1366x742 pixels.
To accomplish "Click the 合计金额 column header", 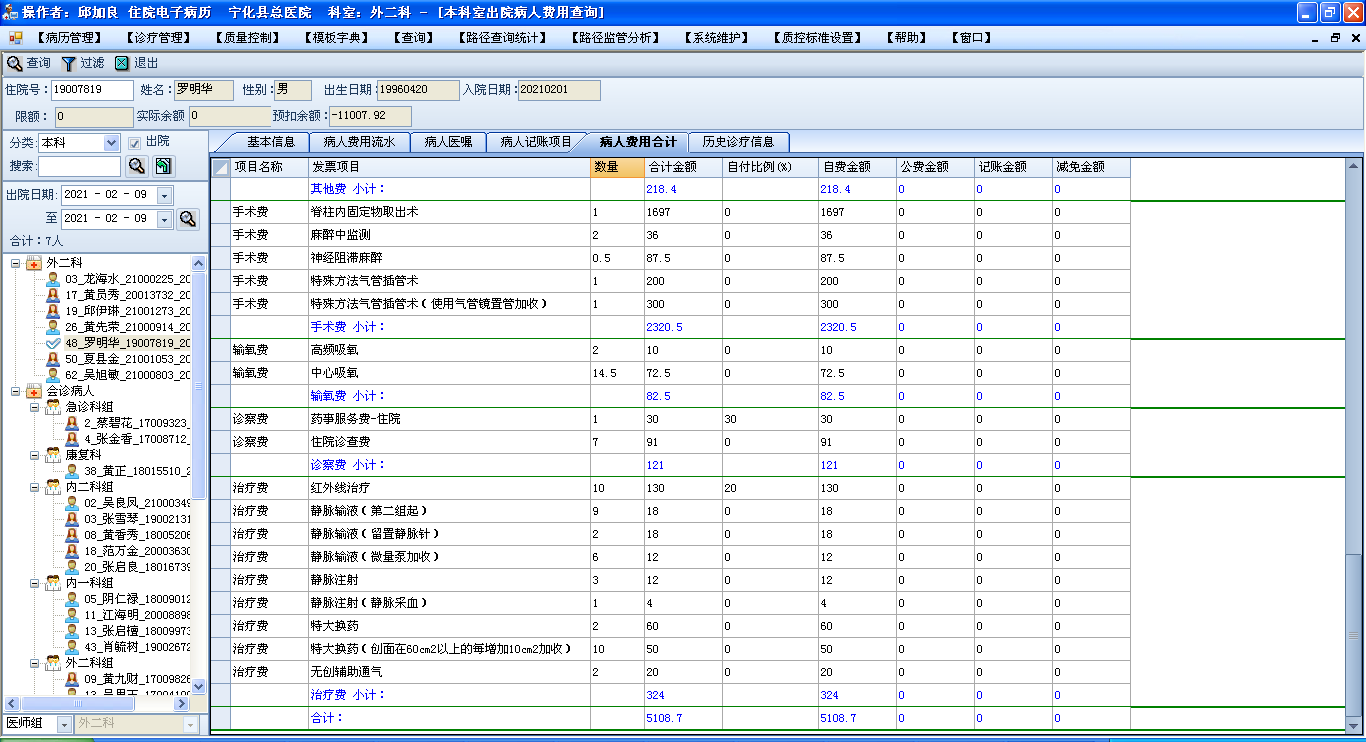I will (x=684, y=167).
